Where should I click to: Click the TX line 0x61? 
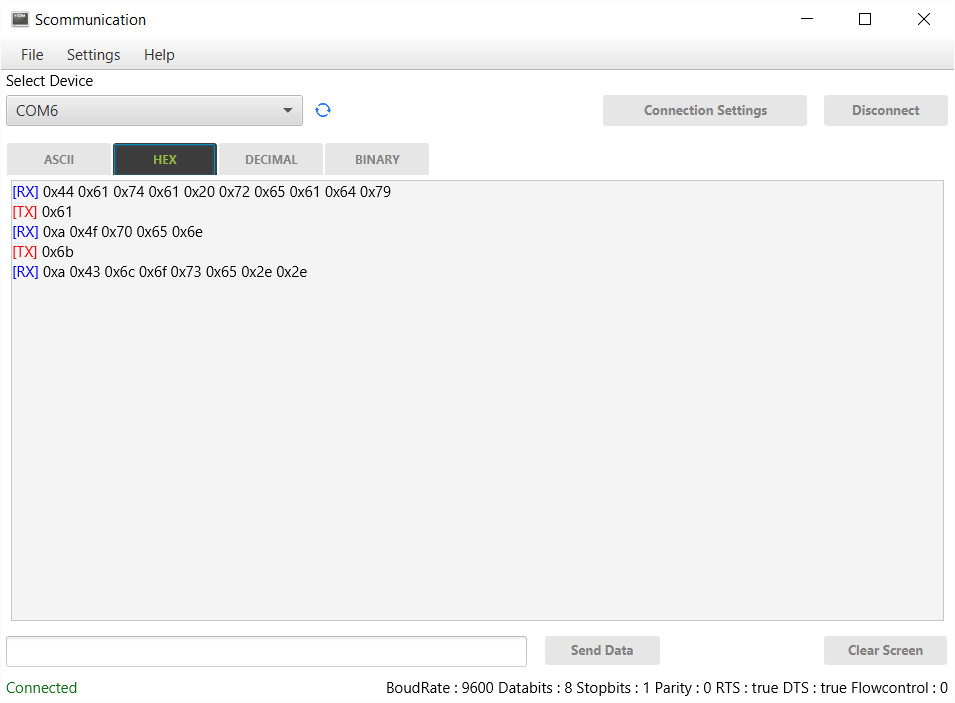42,212
